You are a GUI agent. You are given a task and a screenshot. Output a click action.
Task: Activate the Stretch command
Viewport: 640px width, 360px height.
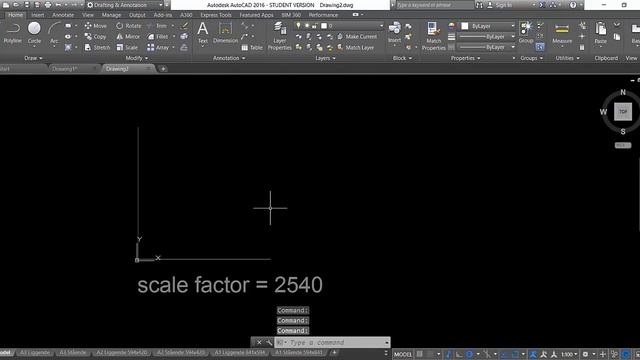pyautogui.click(x=97, y=47)
